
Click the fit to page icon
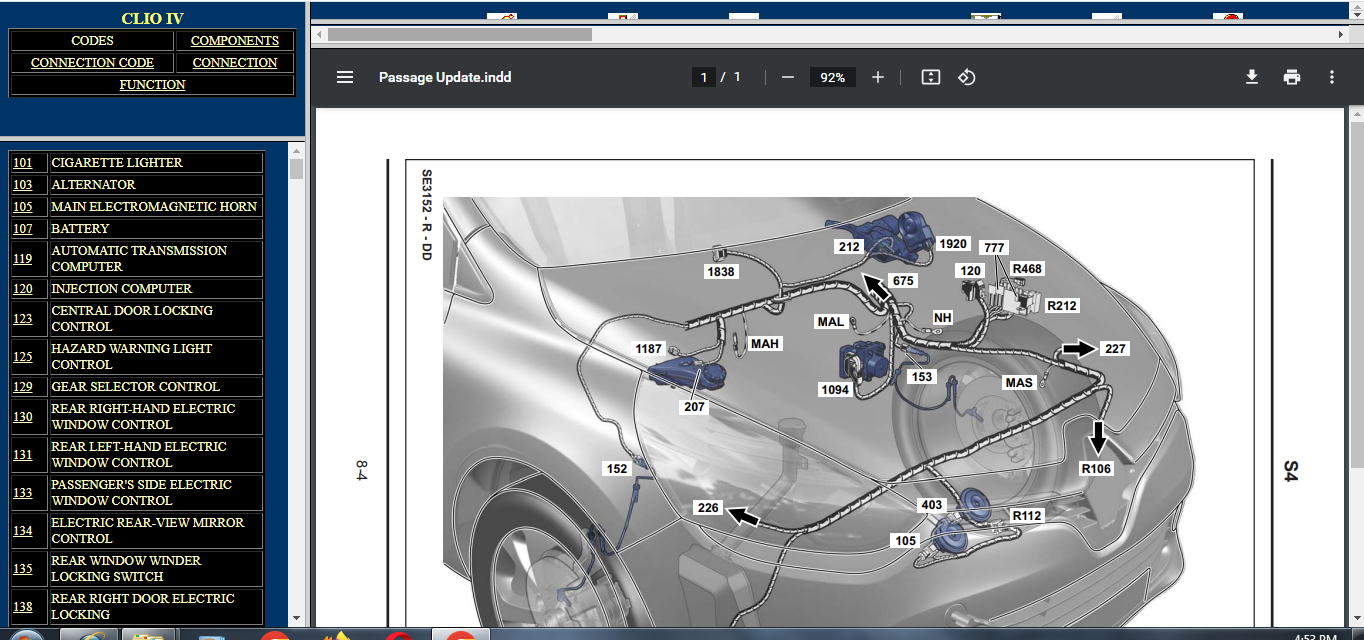coord(931,77)
